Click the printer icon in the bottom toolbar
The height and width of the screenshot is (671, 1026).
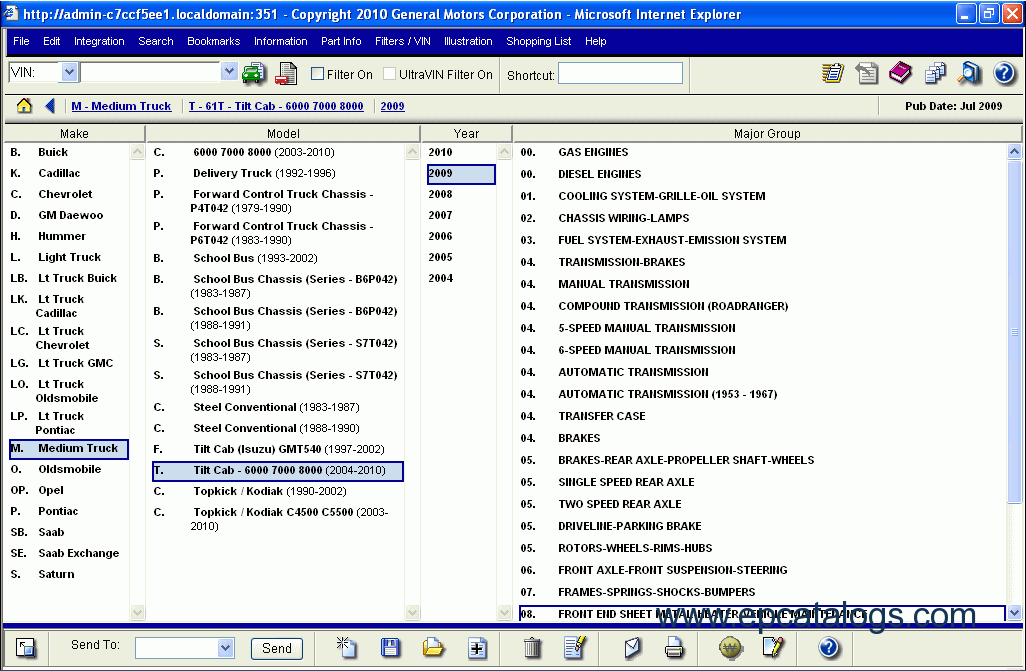click(675, 648)
